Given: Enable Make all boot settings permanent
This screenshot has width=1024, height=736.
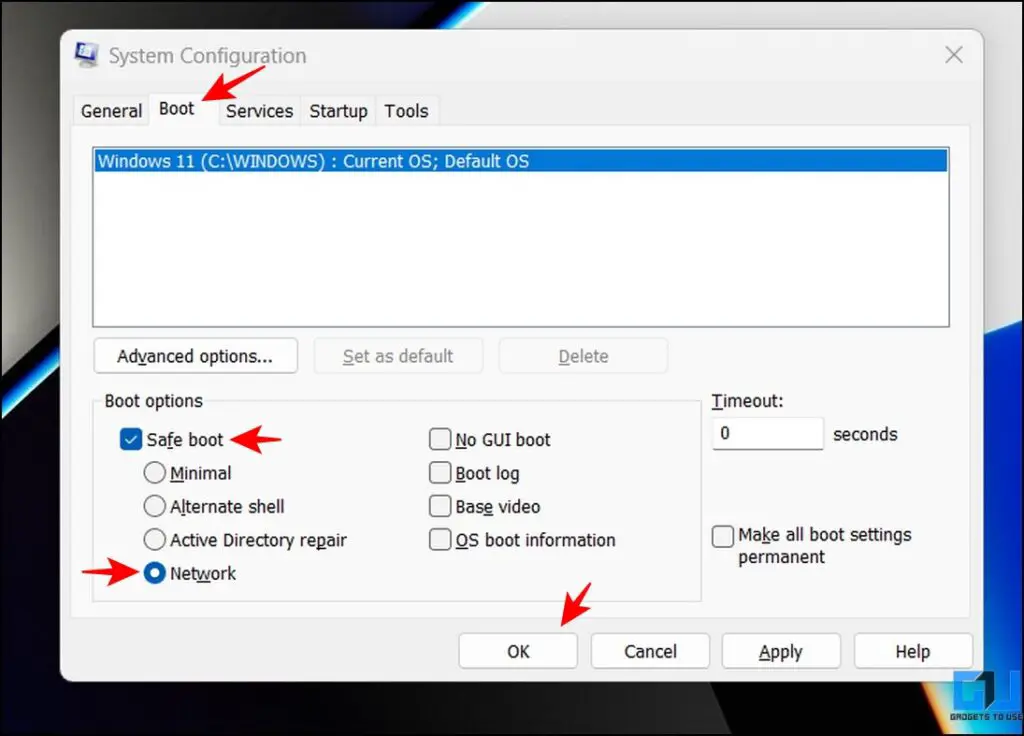Looking at the screenshot, I should pyautogui.click(x=722, y=536).
